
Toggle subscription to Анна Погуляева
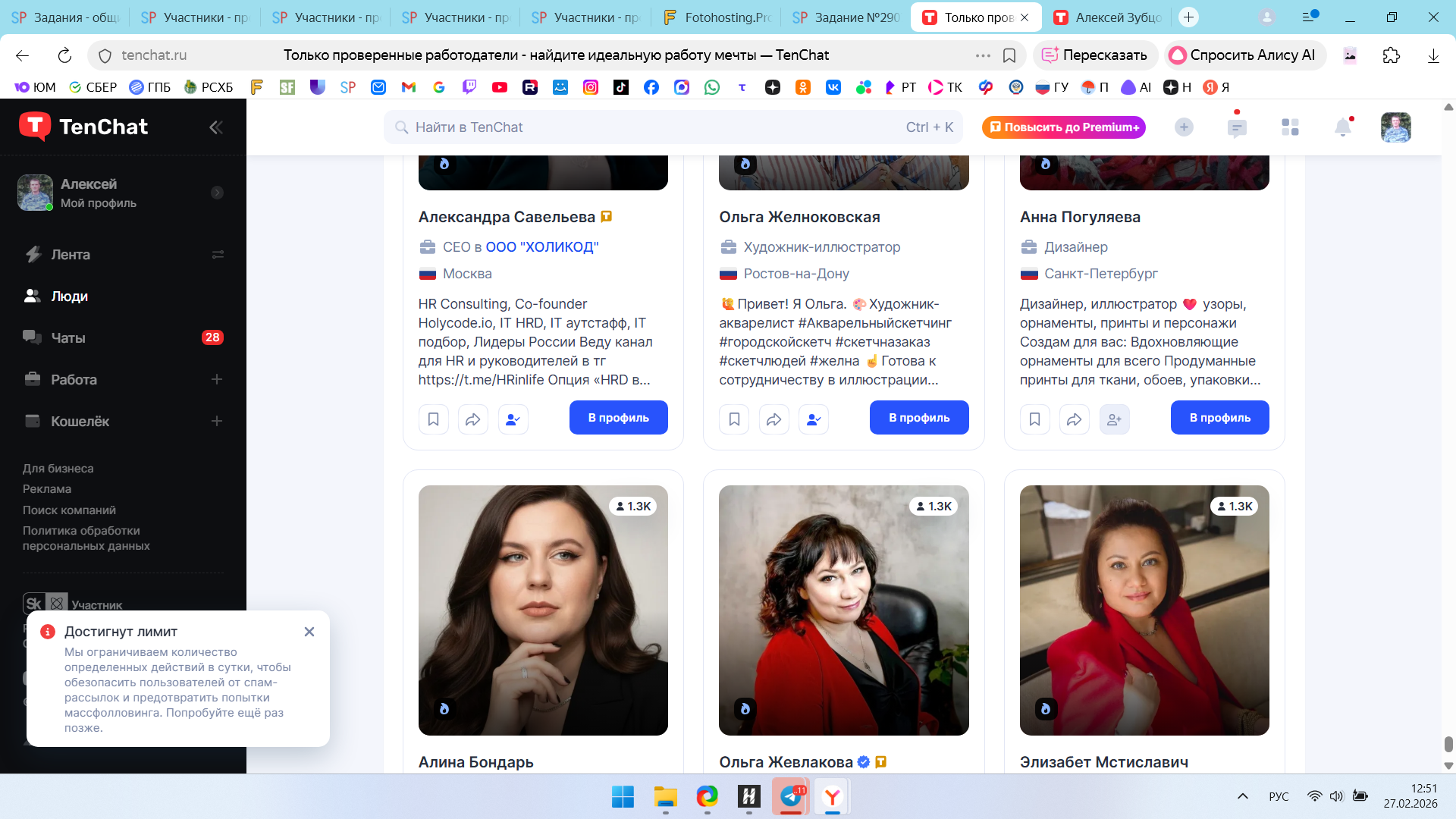point(1114,419)
